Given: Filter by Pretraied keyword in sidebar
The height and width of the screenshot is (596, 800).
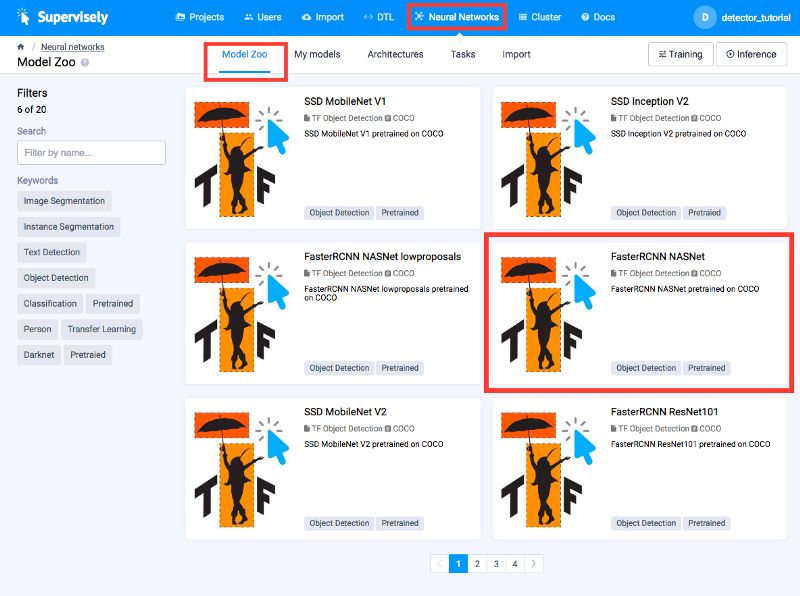Looking at the screenshot, I should pos(88,355).
